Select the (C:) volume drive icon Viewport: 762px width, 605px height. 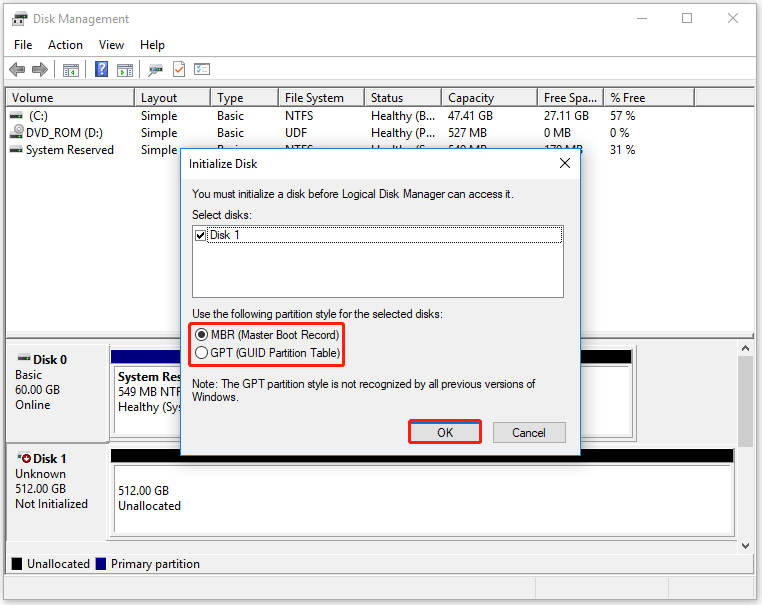[x=16, y=116]
